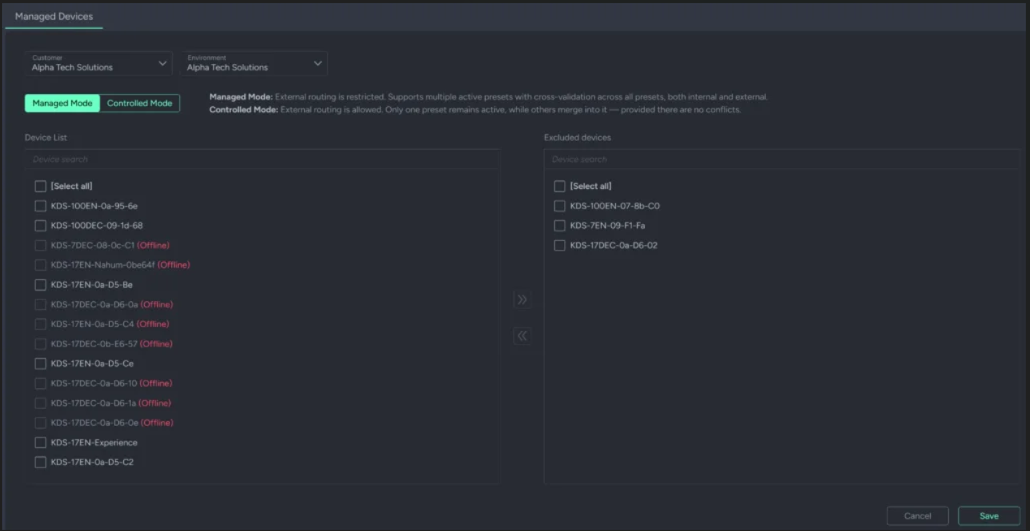
Task: Check excluded device KDS-7EN-09-F1-Fa
Action: click(560, 226)
